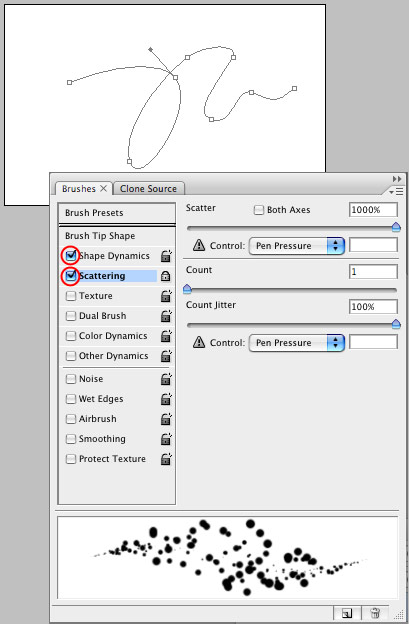The image size is (409, 624).
Task: Click the brush stroke preview area
Action: pos(228,557)
